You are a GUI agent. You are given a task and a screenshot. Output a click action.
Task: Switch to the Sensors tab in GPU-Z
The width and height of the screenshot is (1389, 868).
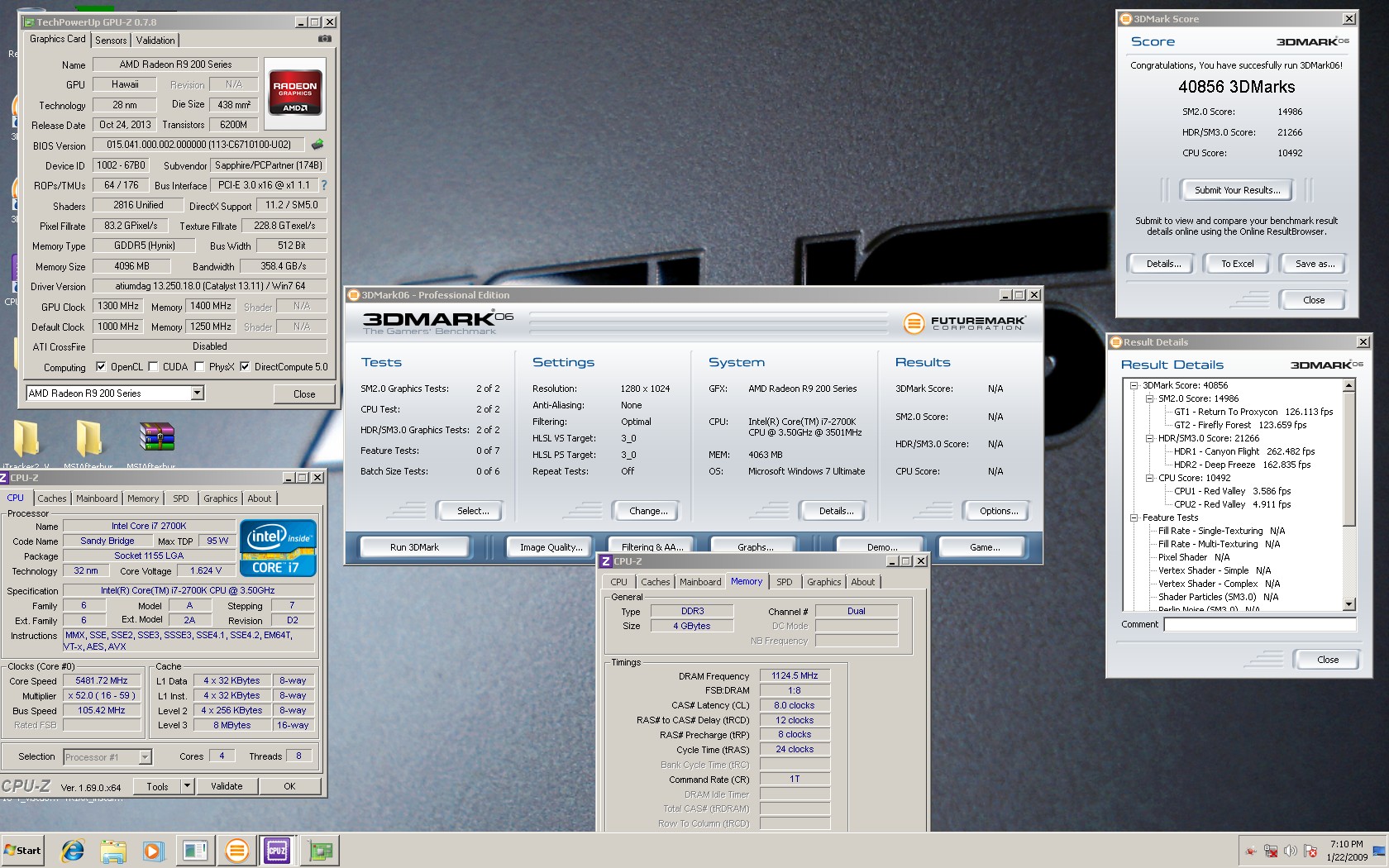pyautogui.click(x=111, y=41)
